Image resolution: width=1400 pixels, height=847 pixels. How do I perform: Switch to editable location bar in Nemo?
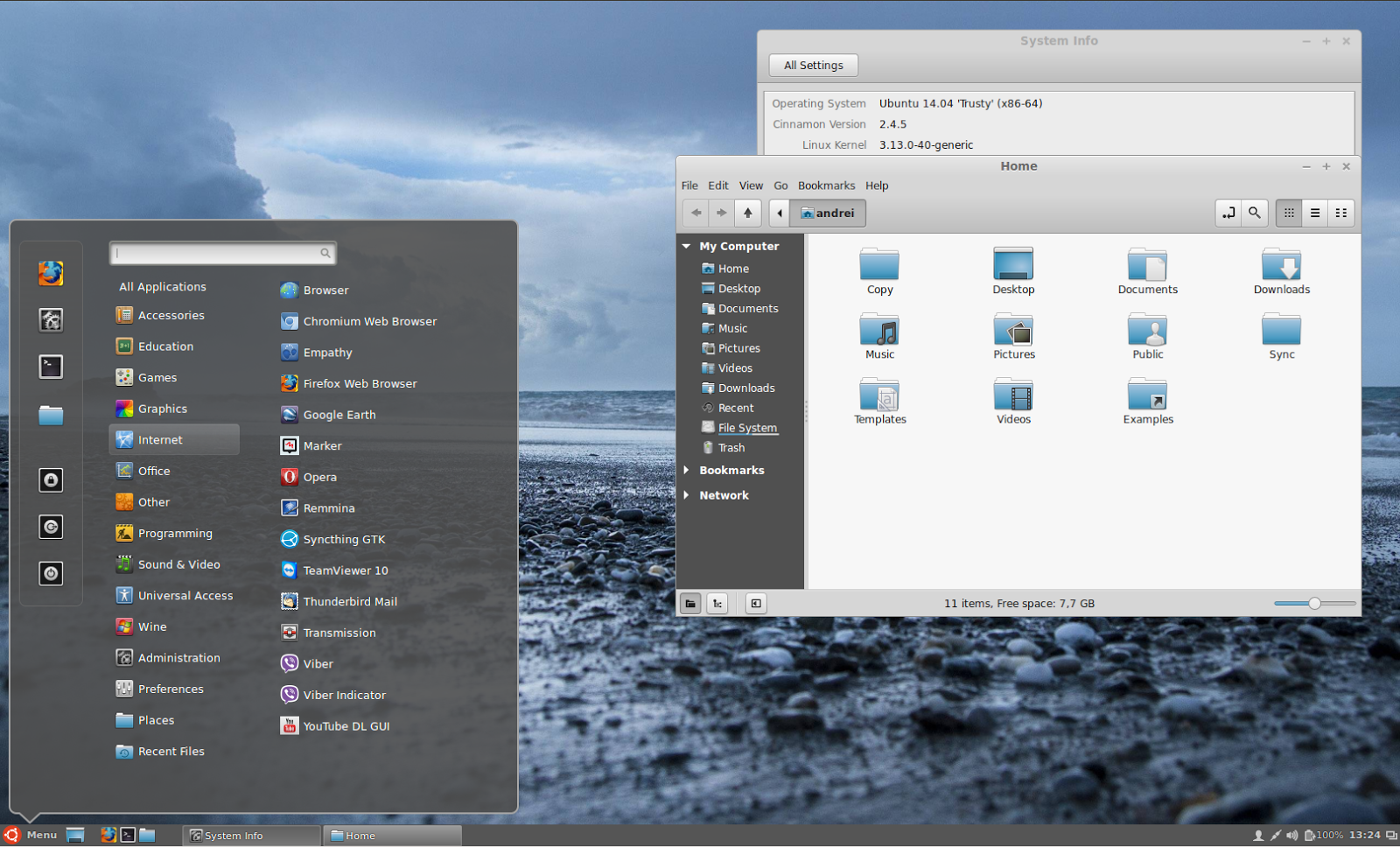click(x=1228, y=213)
